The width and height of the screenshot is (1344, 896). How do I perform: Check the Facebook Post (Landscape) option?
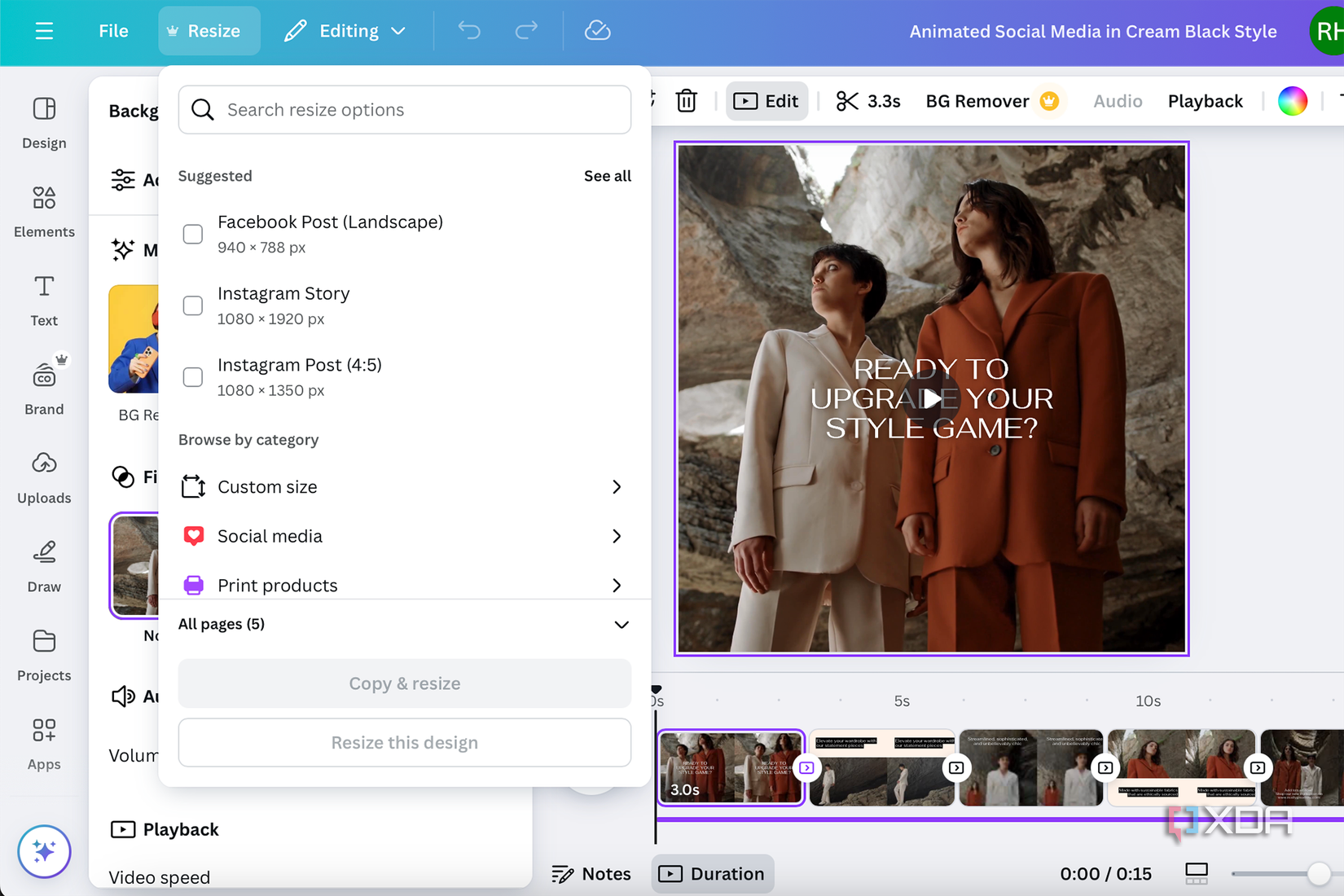click(193, 234)
